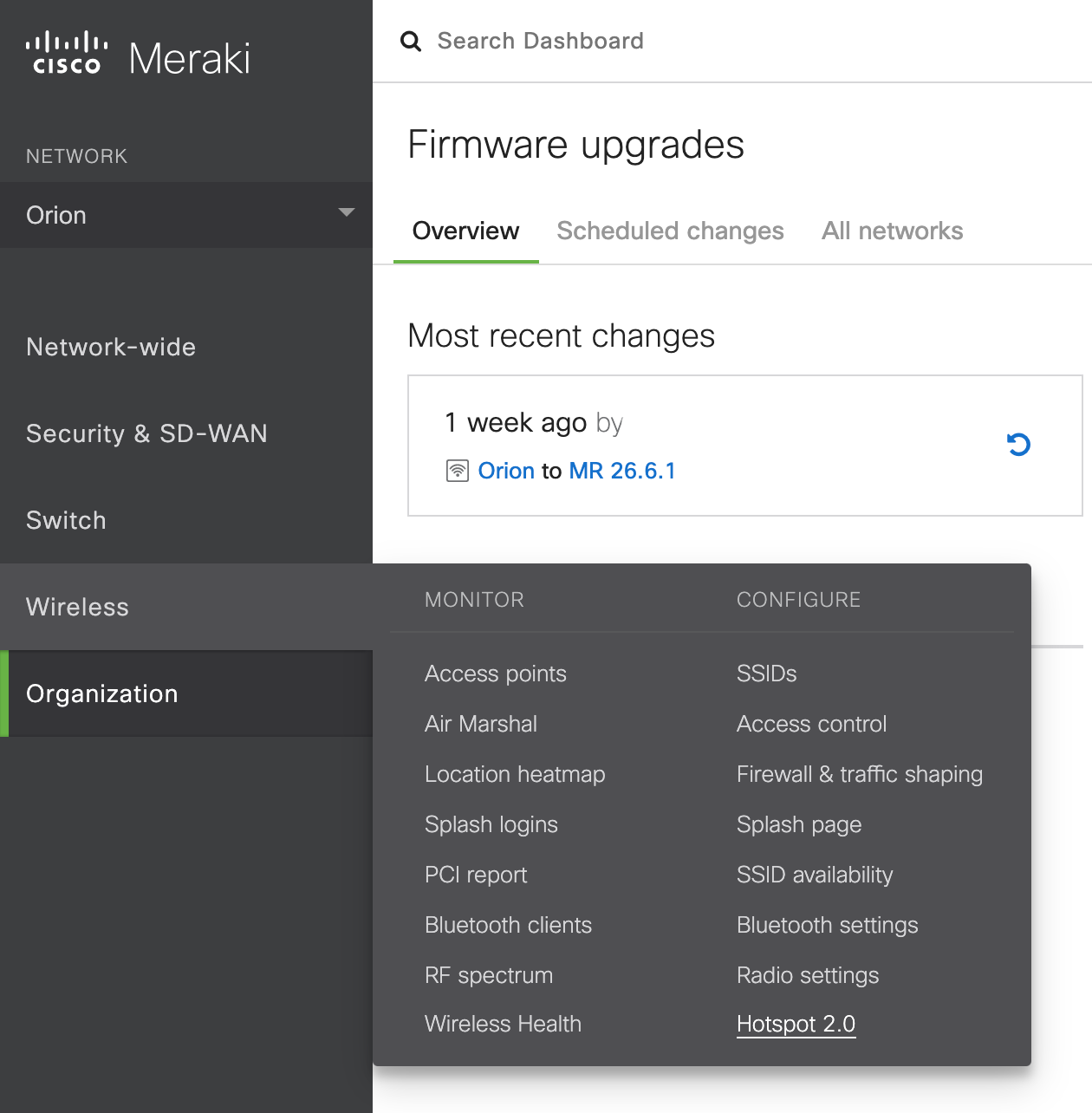Click the search magnifier icon
This screenshot has width=1092, height=1113.
click(x=411, y=41)
